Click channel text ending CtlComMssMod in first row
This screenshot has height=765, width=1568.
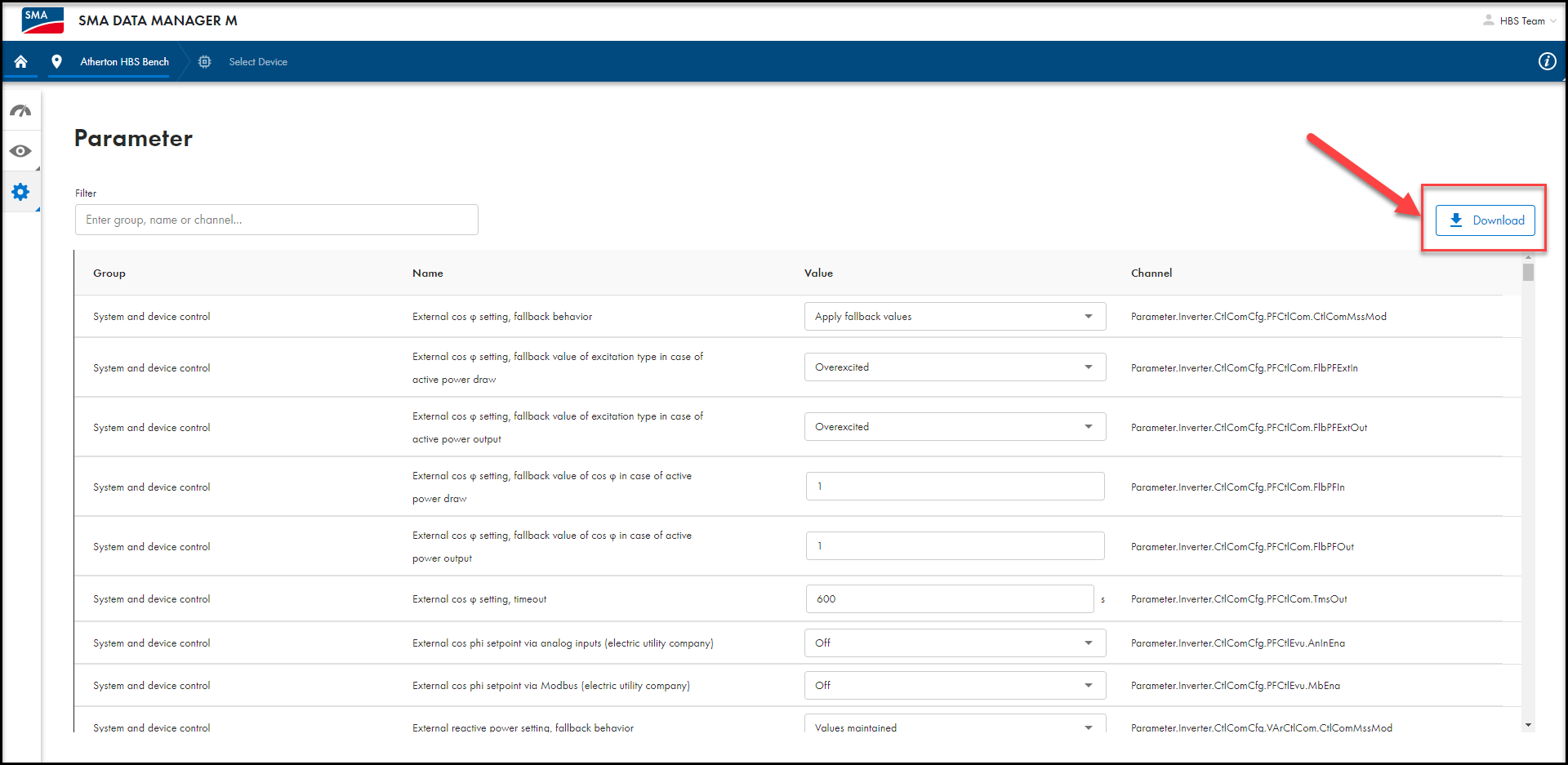[x=1258, y=317]
